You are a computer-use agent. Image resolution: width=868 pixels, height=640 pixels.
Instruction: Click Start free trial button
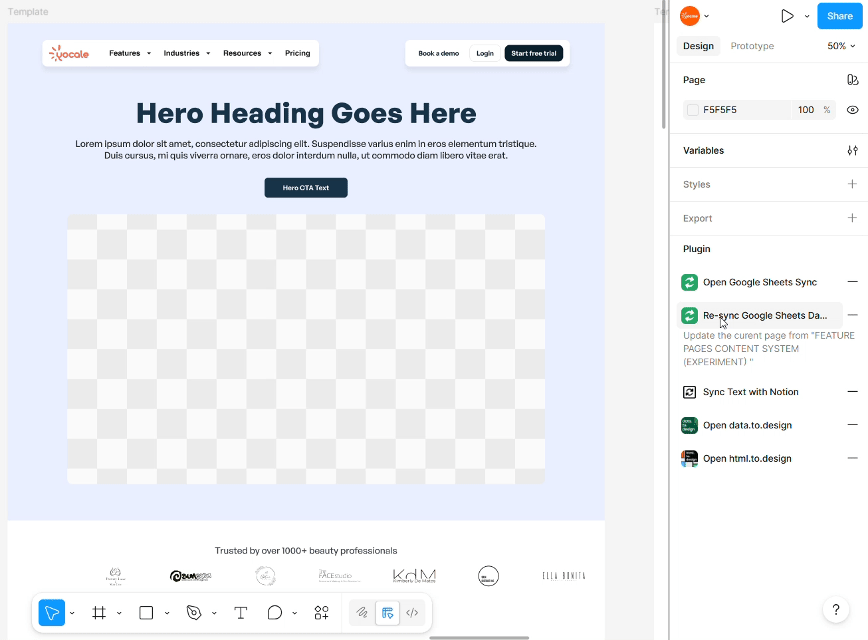point(534,53)
